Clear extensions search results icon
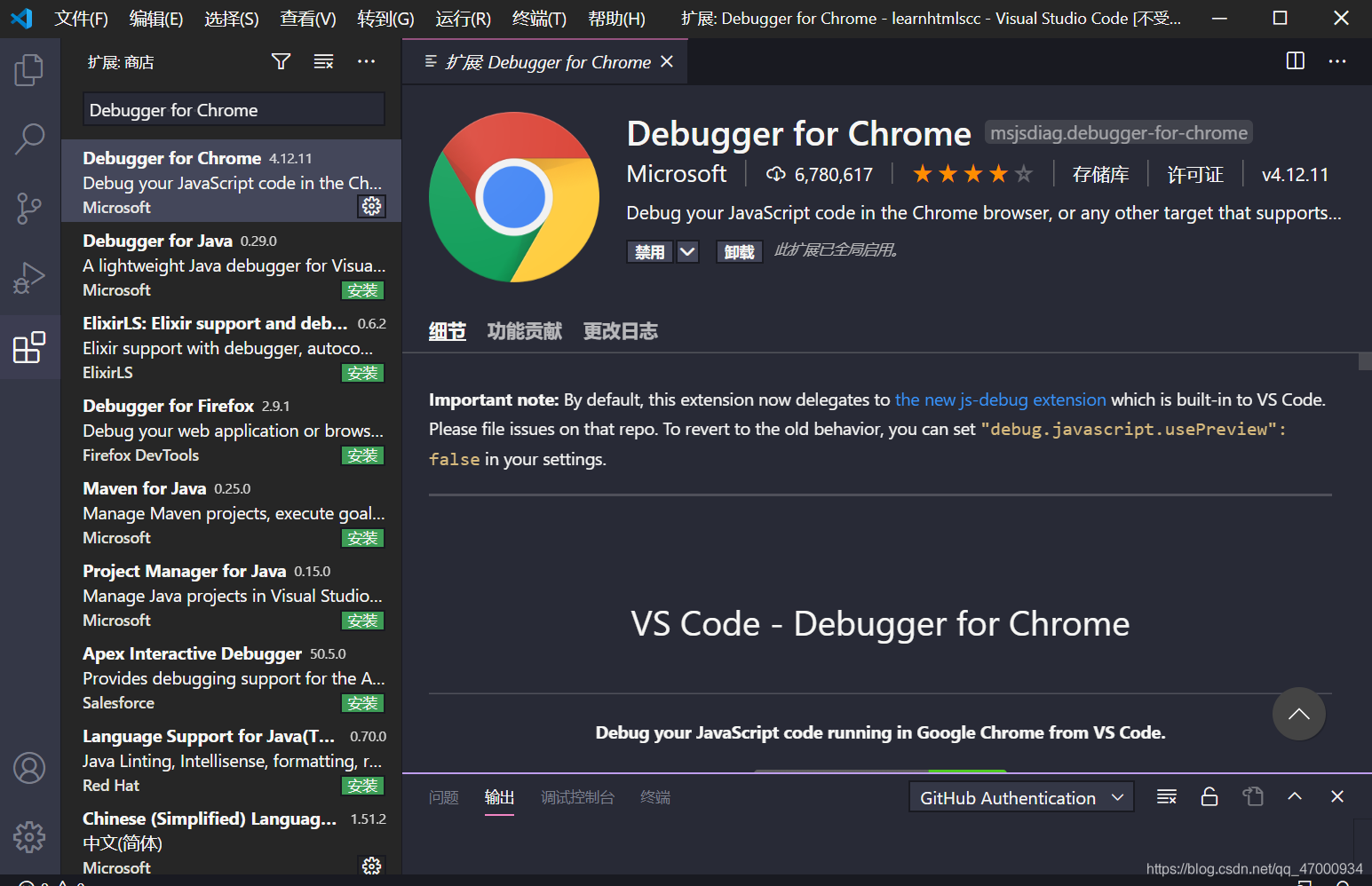This screenshot has width=1372, height=886. pos(323,61)
